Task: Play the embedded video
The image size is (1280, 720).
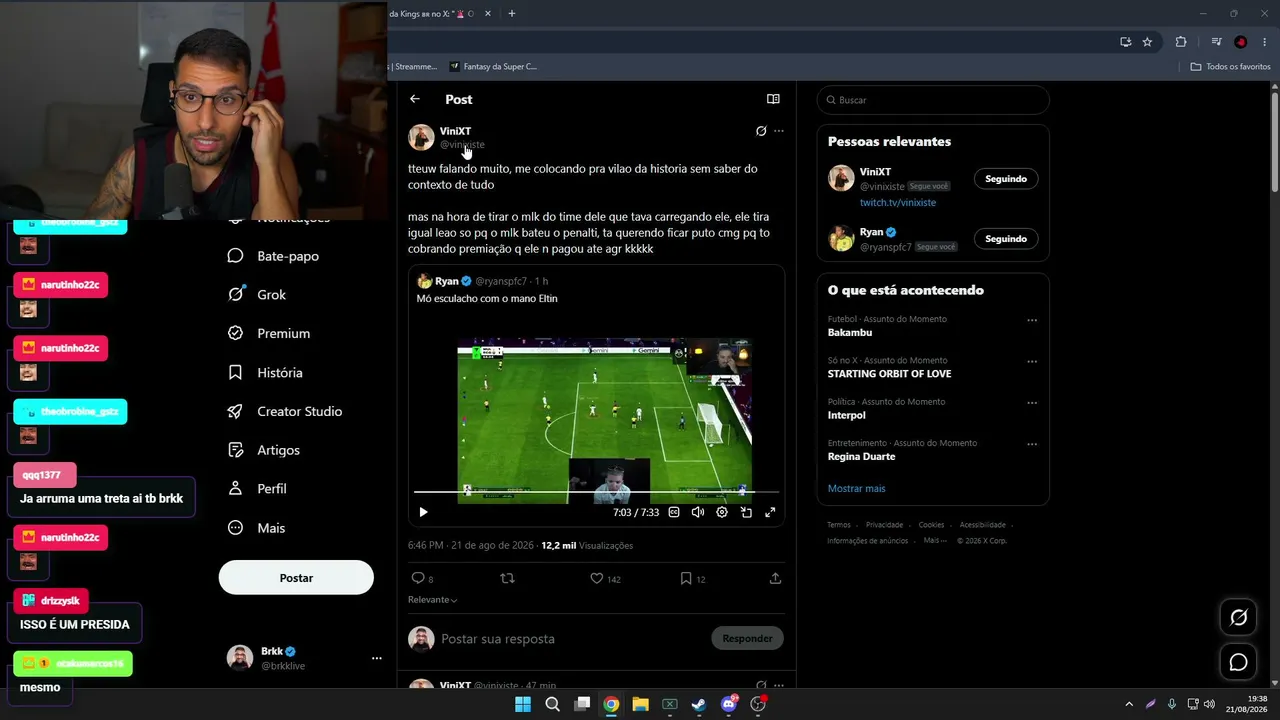Action: [x=423, y=512]
